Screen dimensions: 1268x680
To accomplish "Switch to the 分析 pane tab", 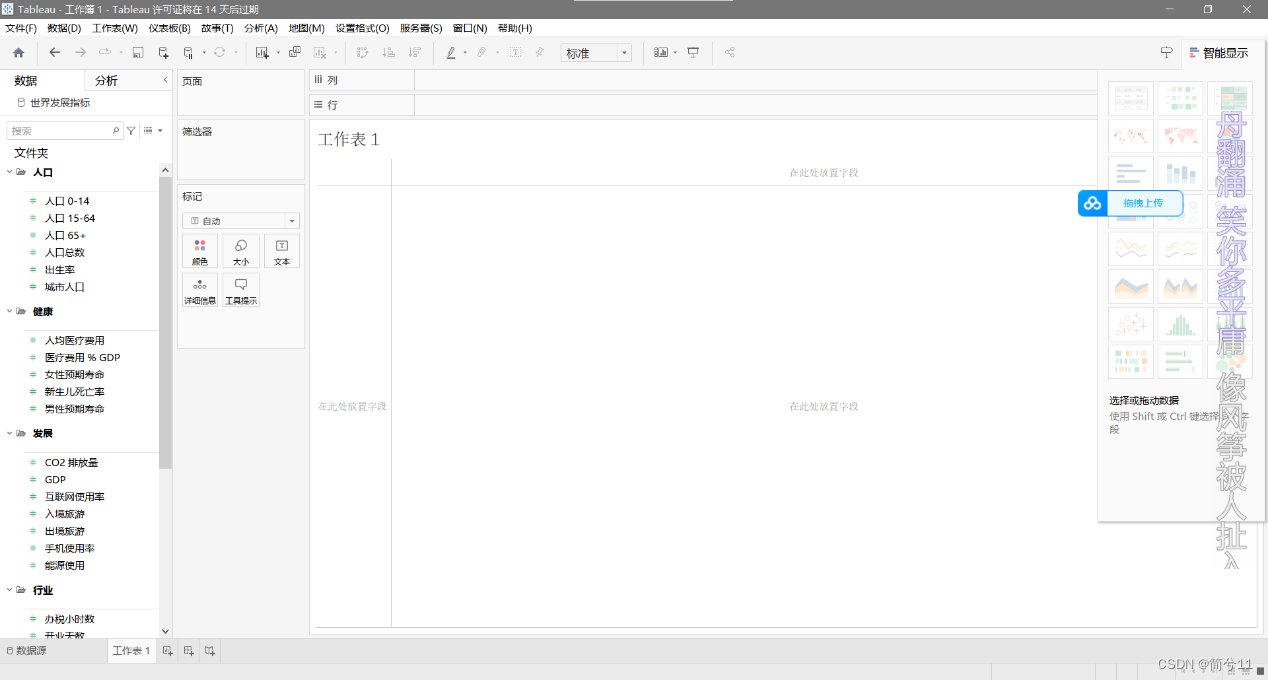I will pyautogui.click(x=106, y=81).
